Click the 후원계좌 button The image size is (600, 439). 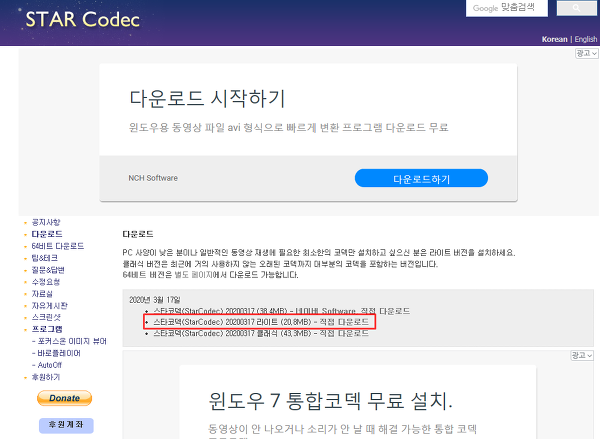click(x=66, y=425)
